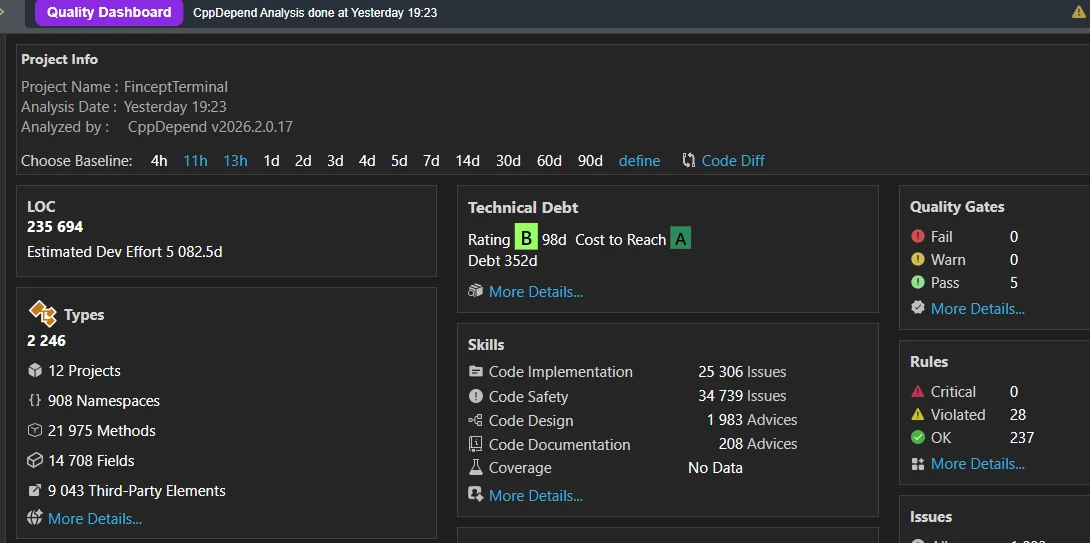Select the 13h baseline
The height and width of the screenshot is (543, 1090).
pos(235,161)
